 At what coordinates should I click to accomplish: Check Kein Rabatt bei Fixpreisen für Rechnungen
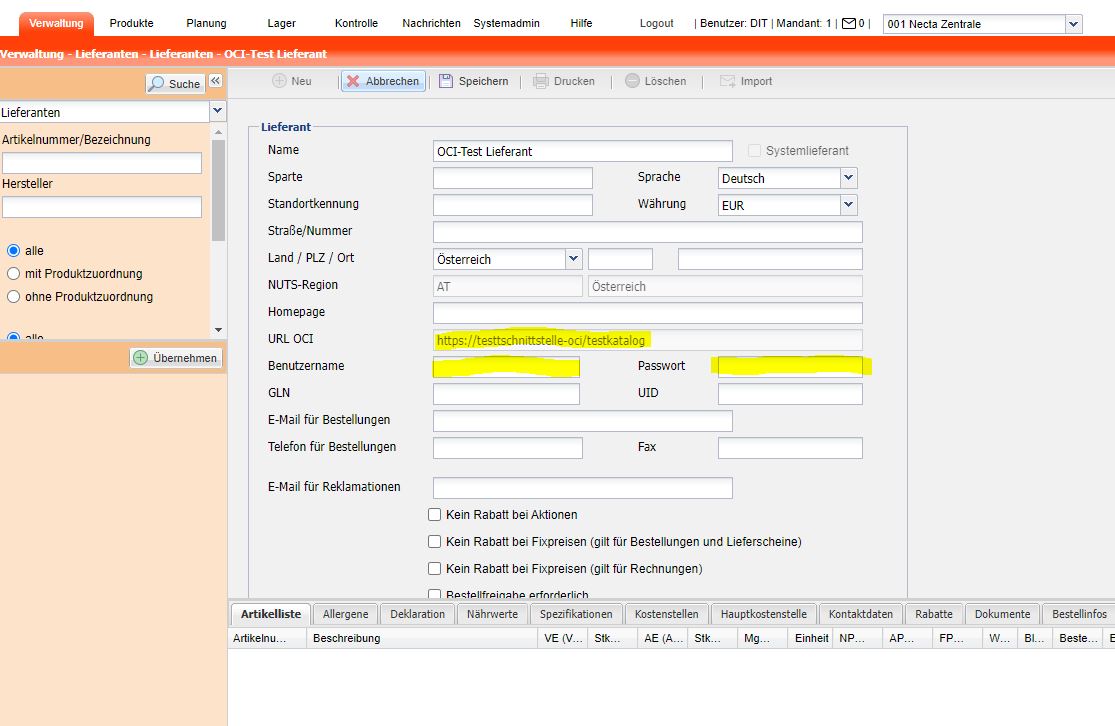point(434,569)
